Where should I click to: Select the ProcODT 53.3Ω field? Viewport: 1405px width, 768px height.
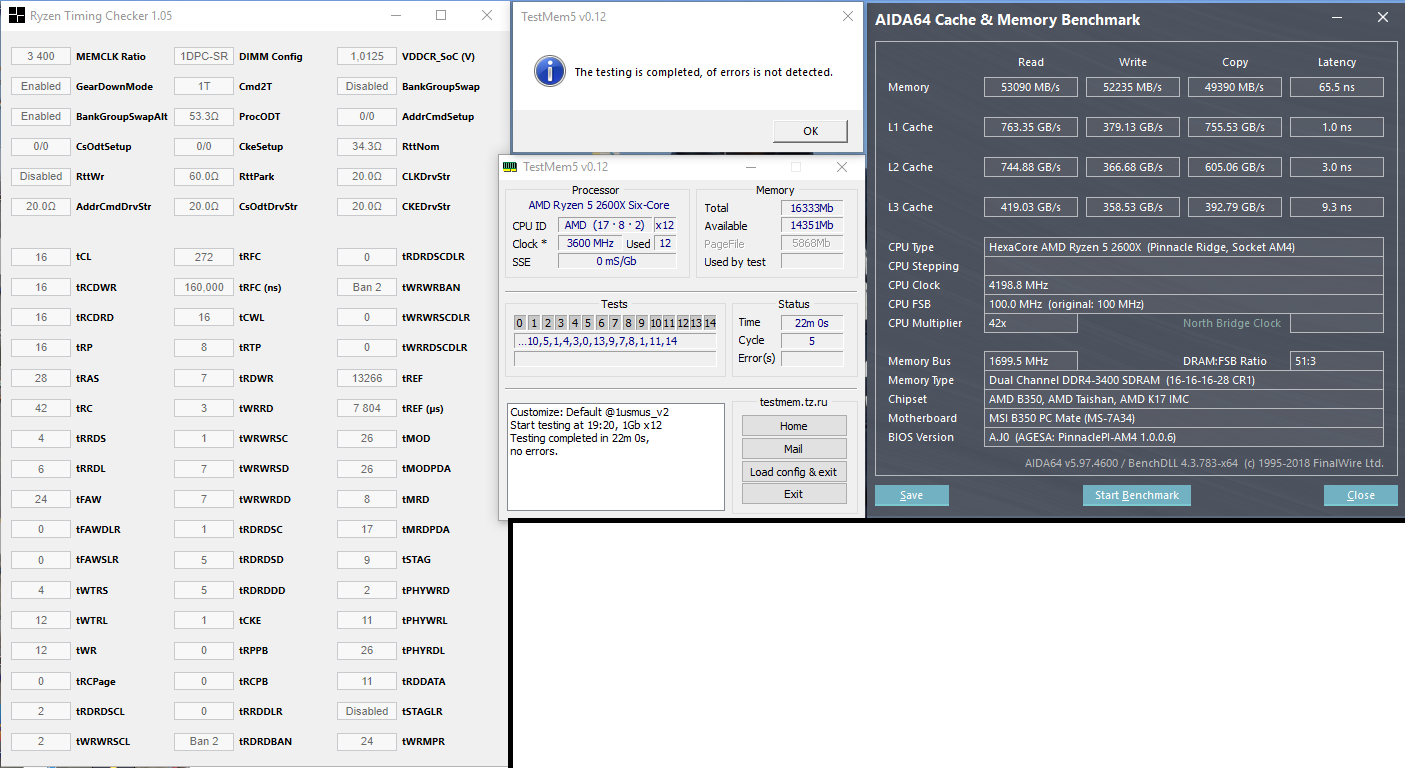(x=204, y=116)
